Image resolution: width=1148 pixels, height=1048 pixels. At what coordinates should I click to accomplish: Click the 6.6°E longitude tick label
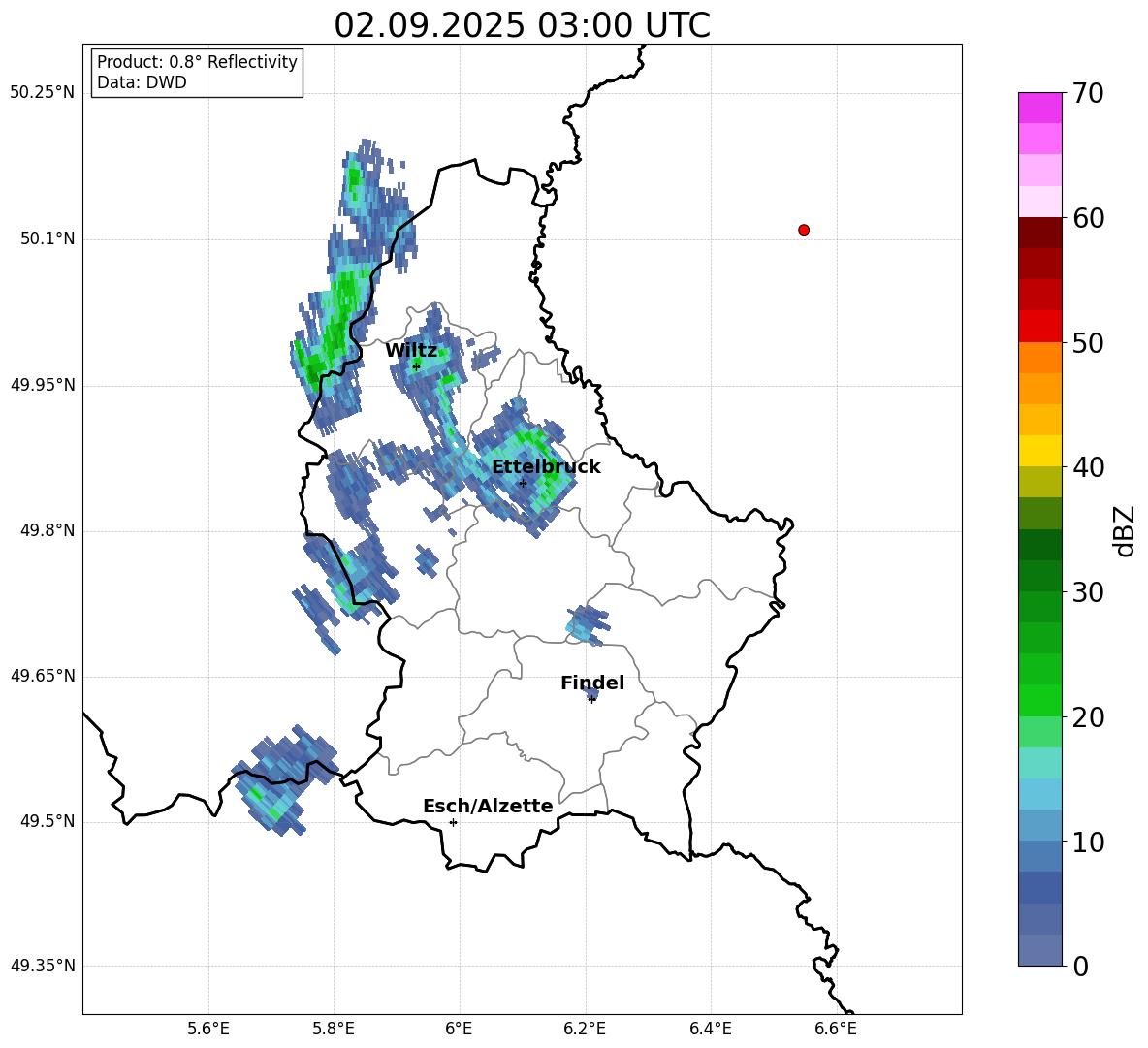836,1029
